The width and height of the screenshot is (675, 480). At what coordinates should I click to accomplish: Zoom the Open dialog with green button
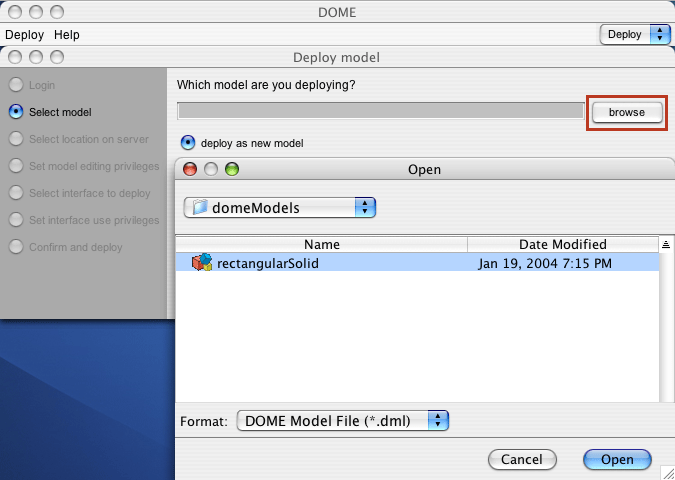(232, 169)
